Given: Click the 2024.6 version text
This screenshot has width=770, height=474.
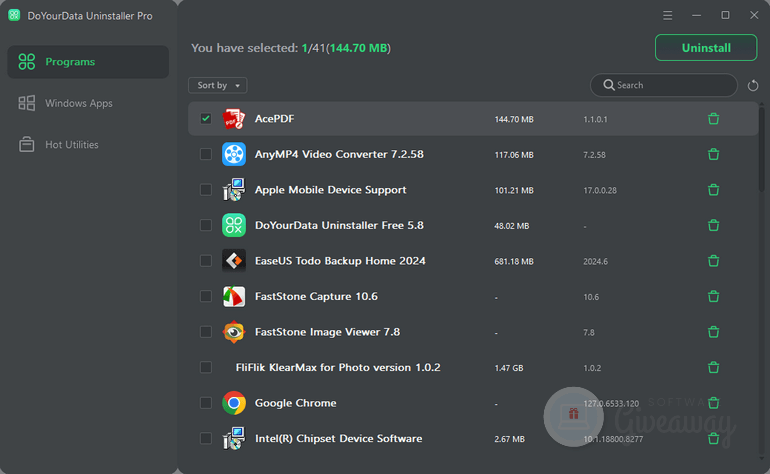Looking at the screenshot, I should click(595, 261).
